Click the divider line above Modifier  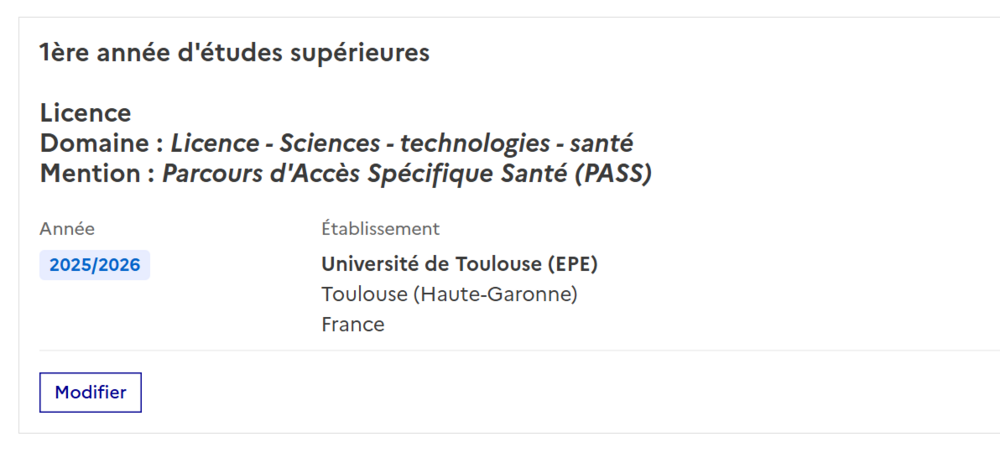coord(500,351)
